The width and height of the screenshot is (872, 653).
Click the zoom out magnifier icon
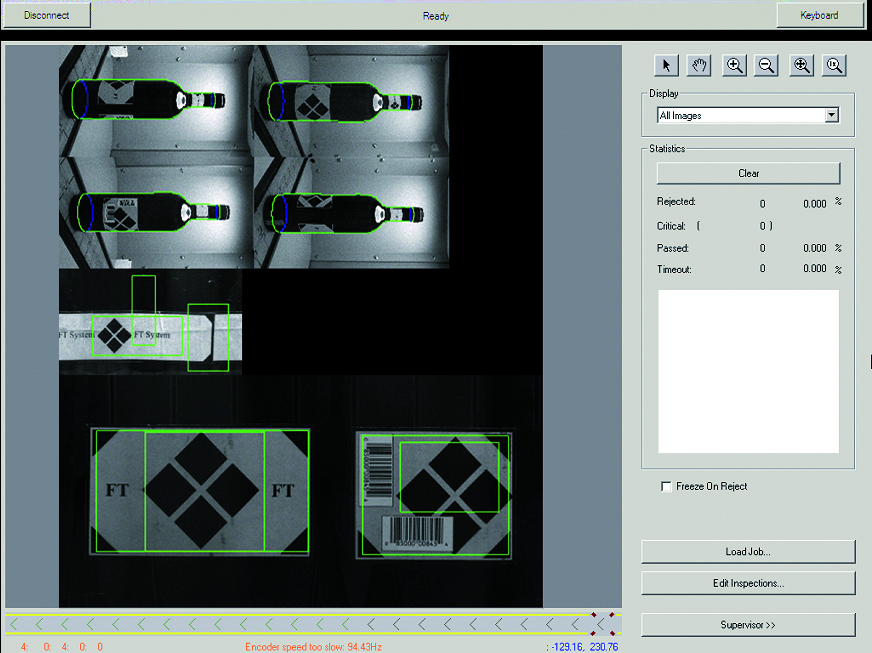coord(767,66)
